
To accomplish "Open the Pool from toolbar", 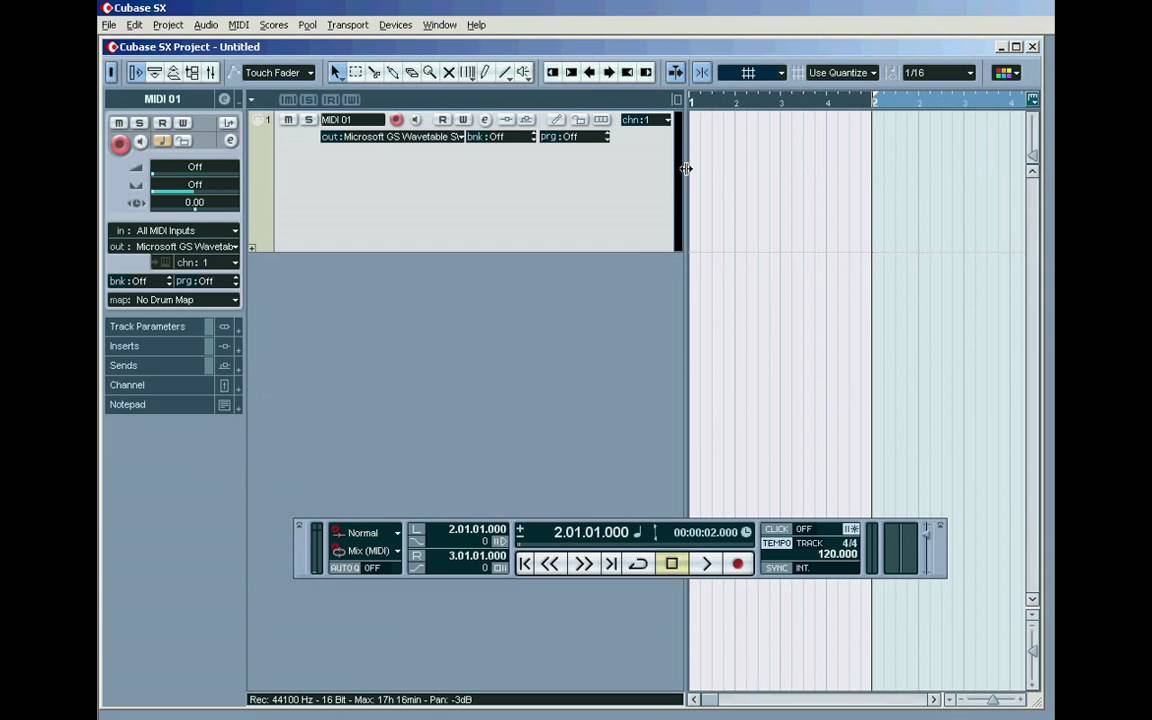I will pyautogui.click(x=192, y=73).
